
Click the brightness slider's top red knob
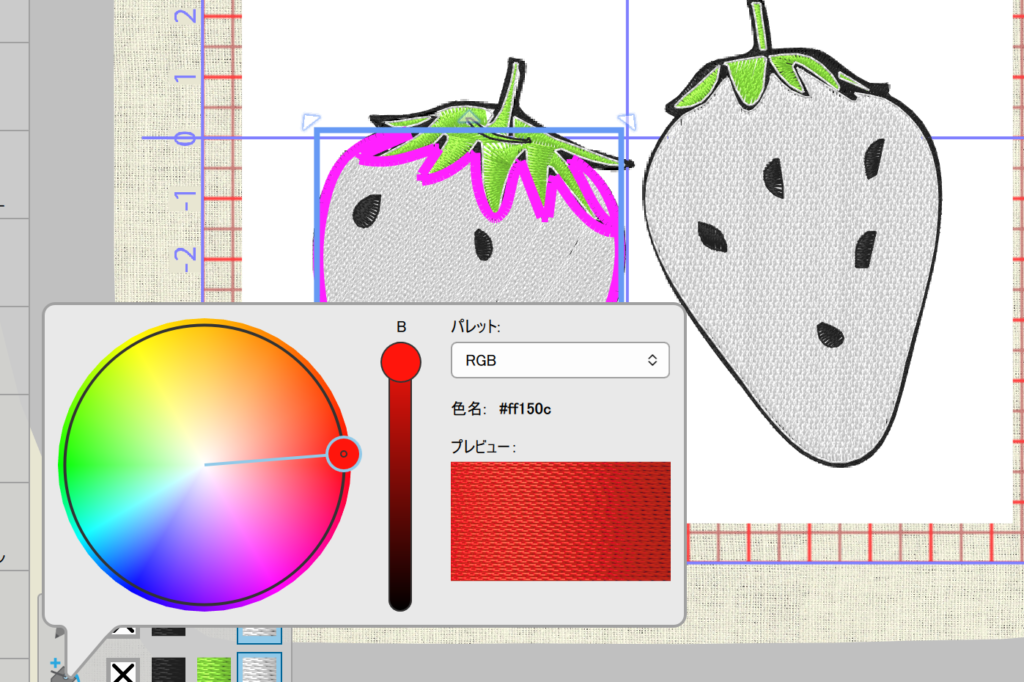[400, 361]
